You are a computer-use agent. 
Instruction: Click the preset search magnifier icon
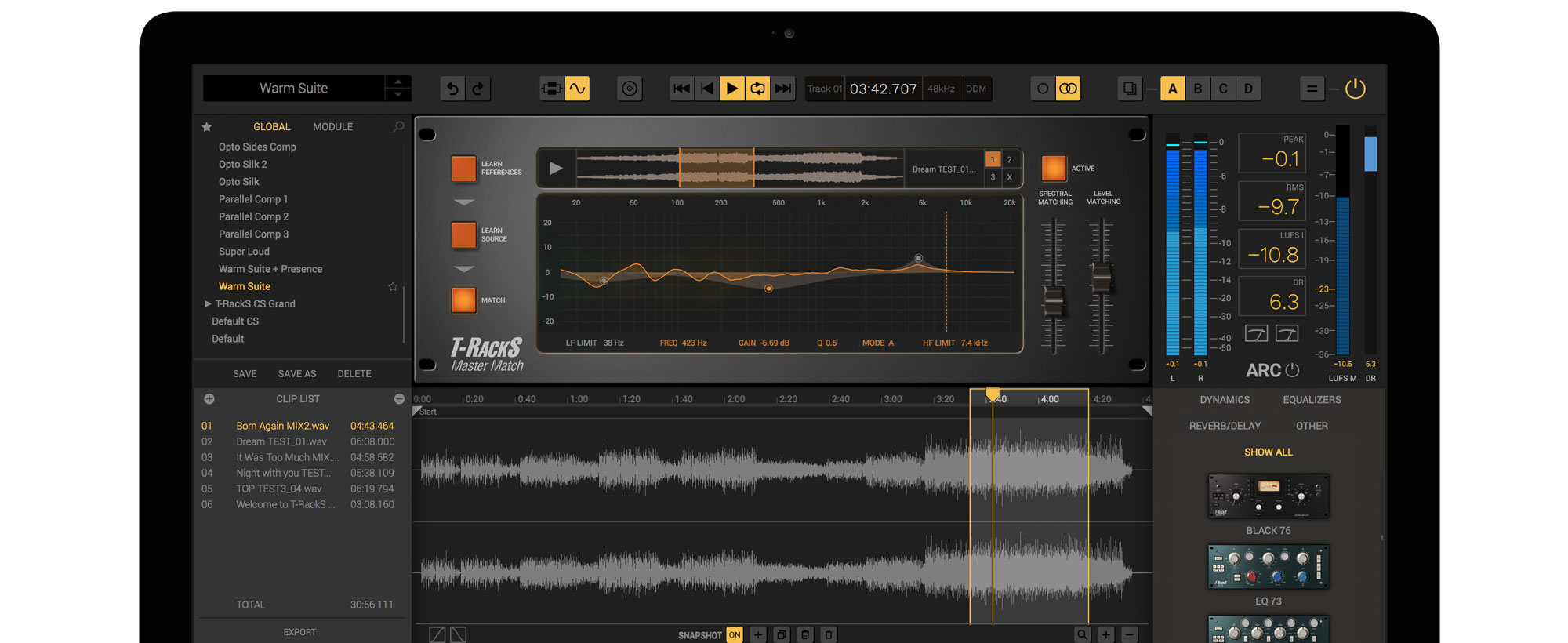pyautogui.click(x=398, y=127)
